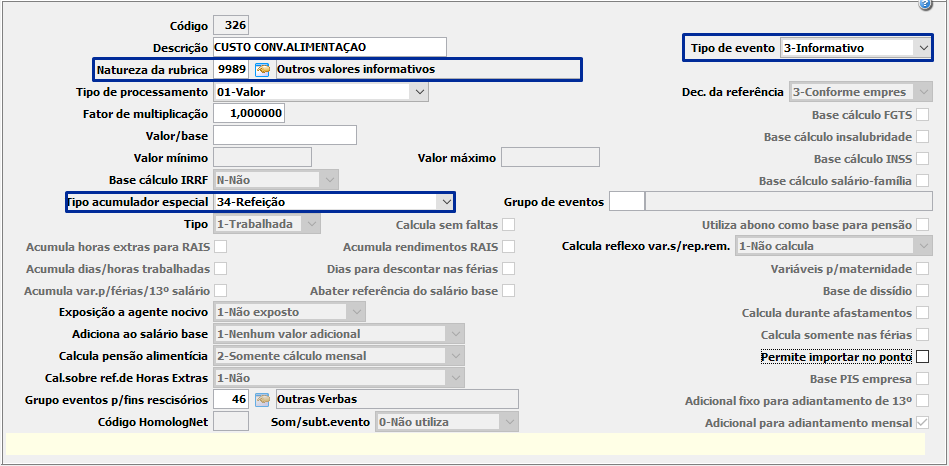Toggle Acumula horas extras para RAIS checkbox

(x=221, y=246)
